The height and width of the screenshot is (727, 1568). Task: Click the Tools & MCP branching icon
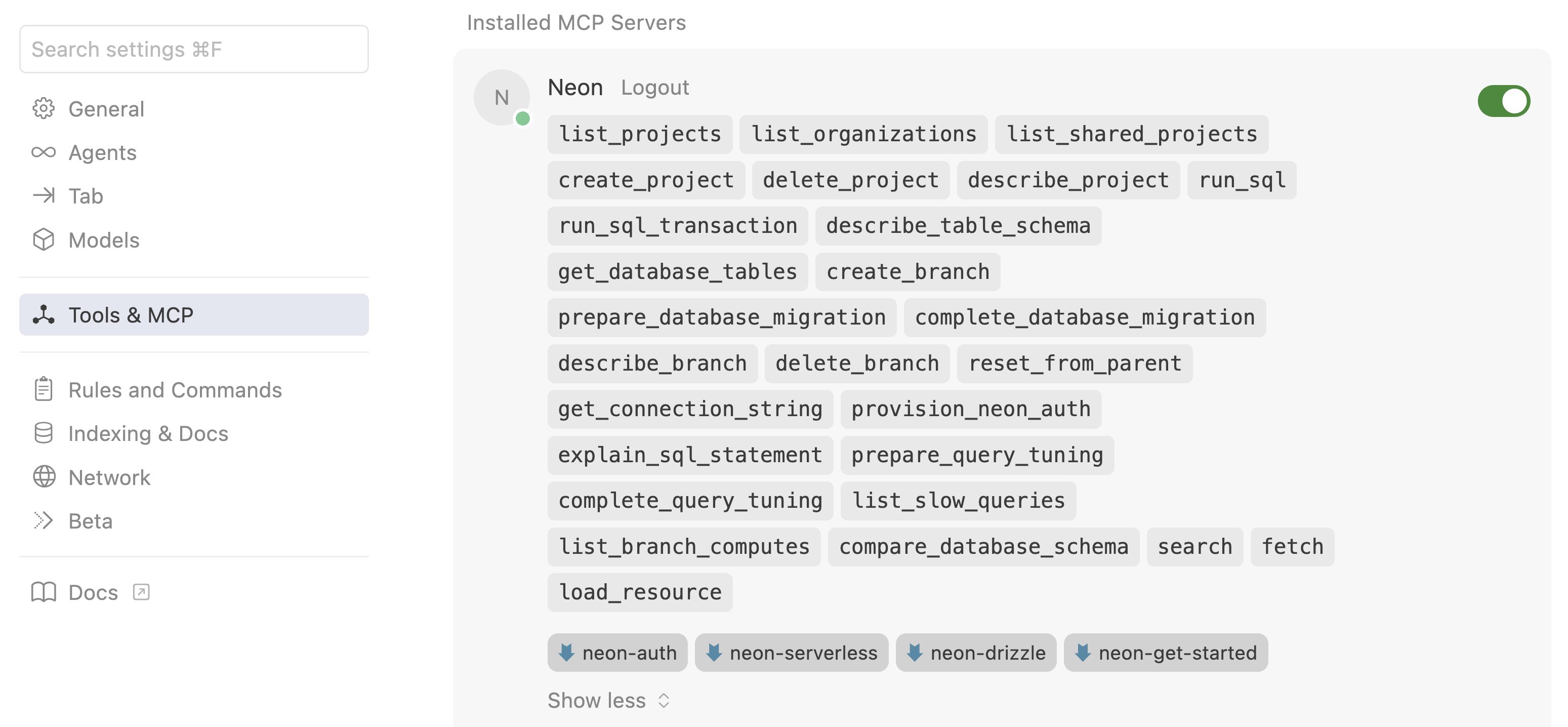pyautogui.click(x=43, y=315)
